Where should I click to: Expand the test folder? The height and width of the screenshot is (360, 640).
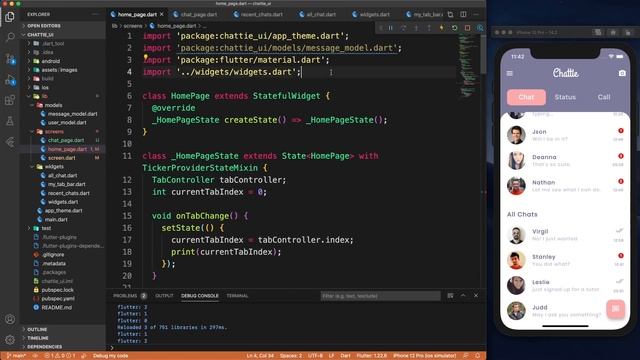tap(63, 228)
